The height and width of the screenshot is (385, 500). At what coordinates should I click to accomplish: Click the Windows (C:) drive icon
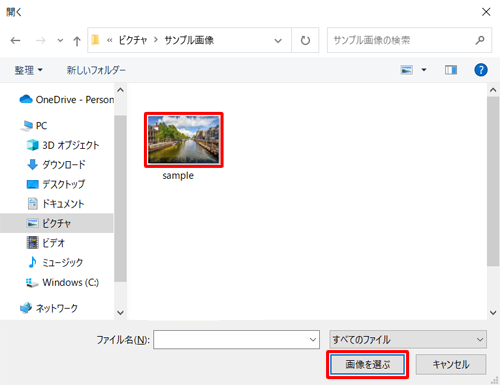click(32, 283)
